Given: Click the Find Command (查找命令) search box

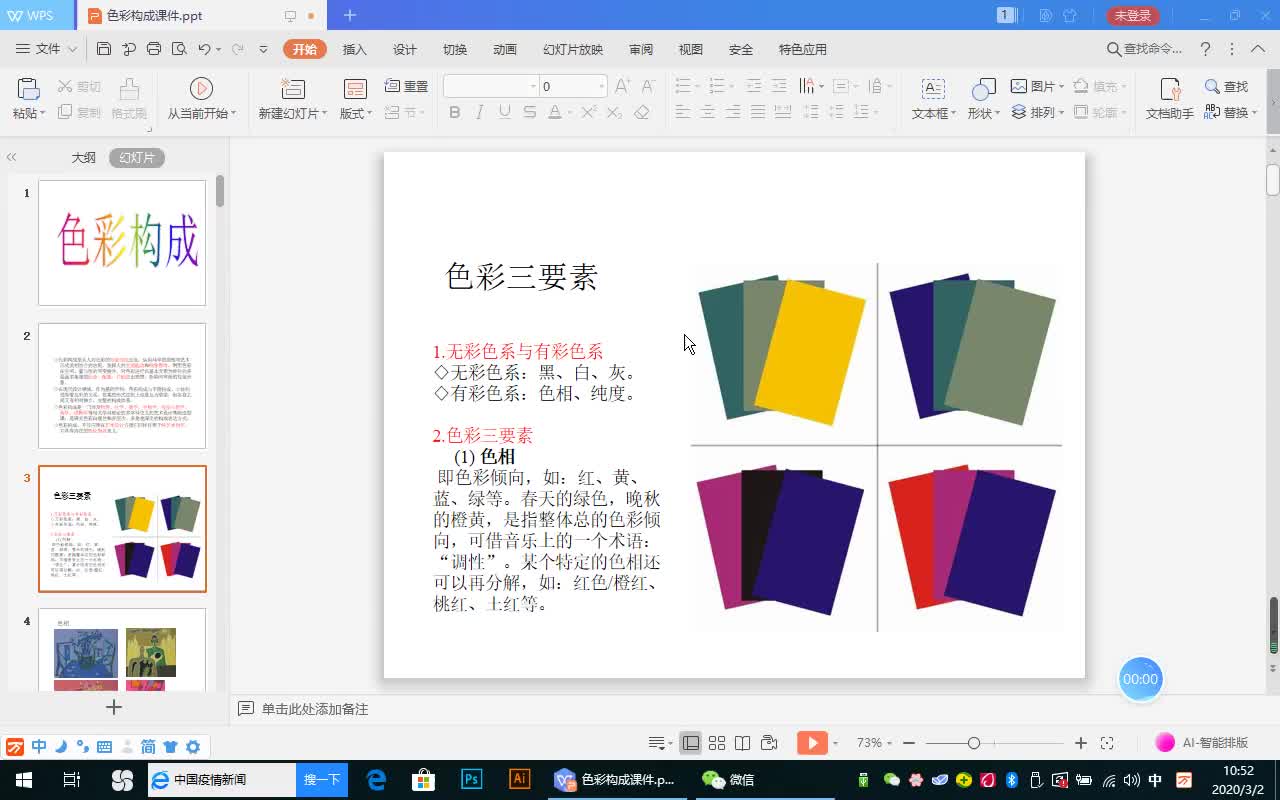Looking at the screenshot, I should pos(1145,49).
